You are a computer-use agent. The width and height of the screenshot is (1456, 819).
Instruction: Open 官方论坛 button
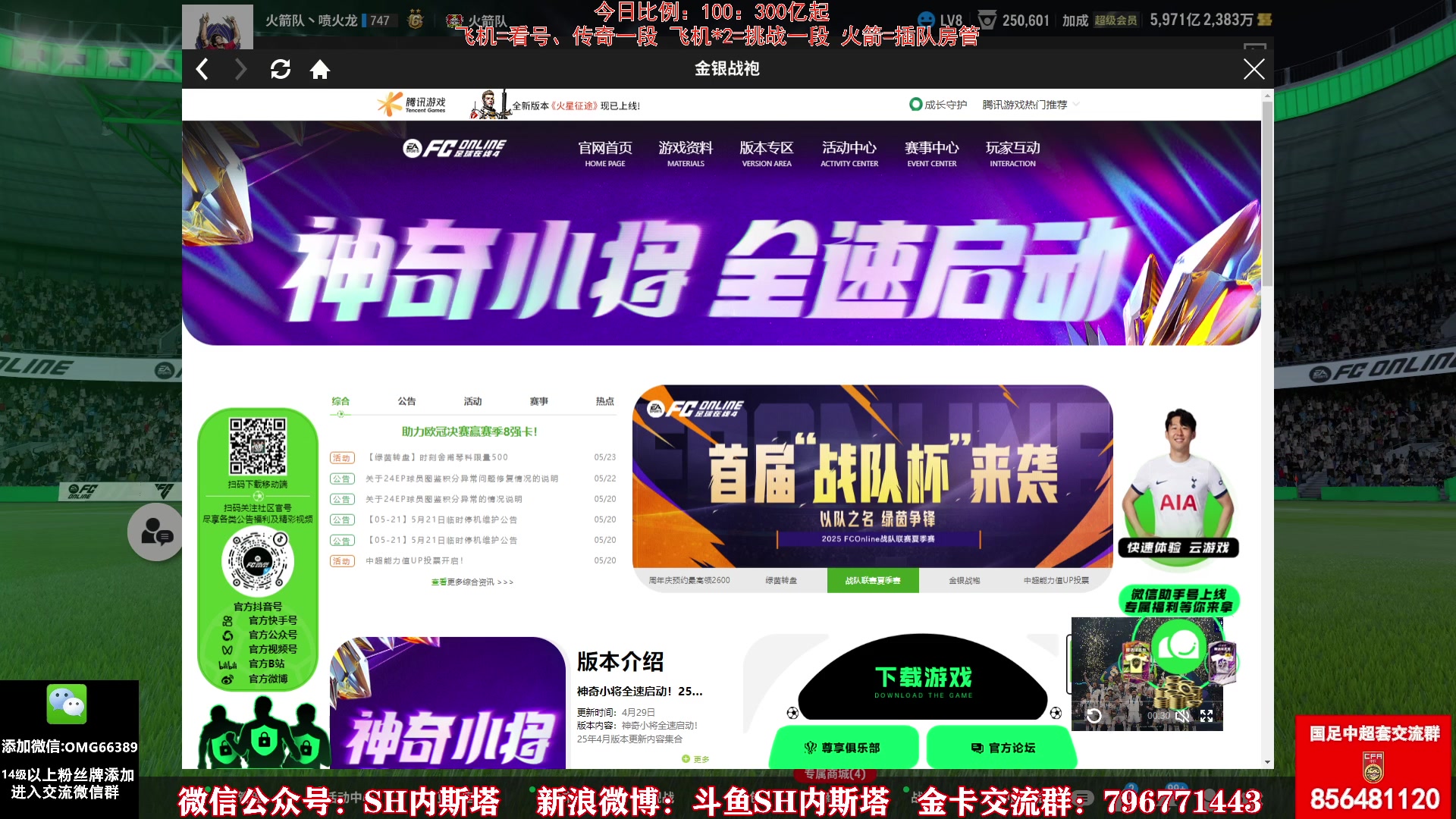click(x=1003, y=748)
